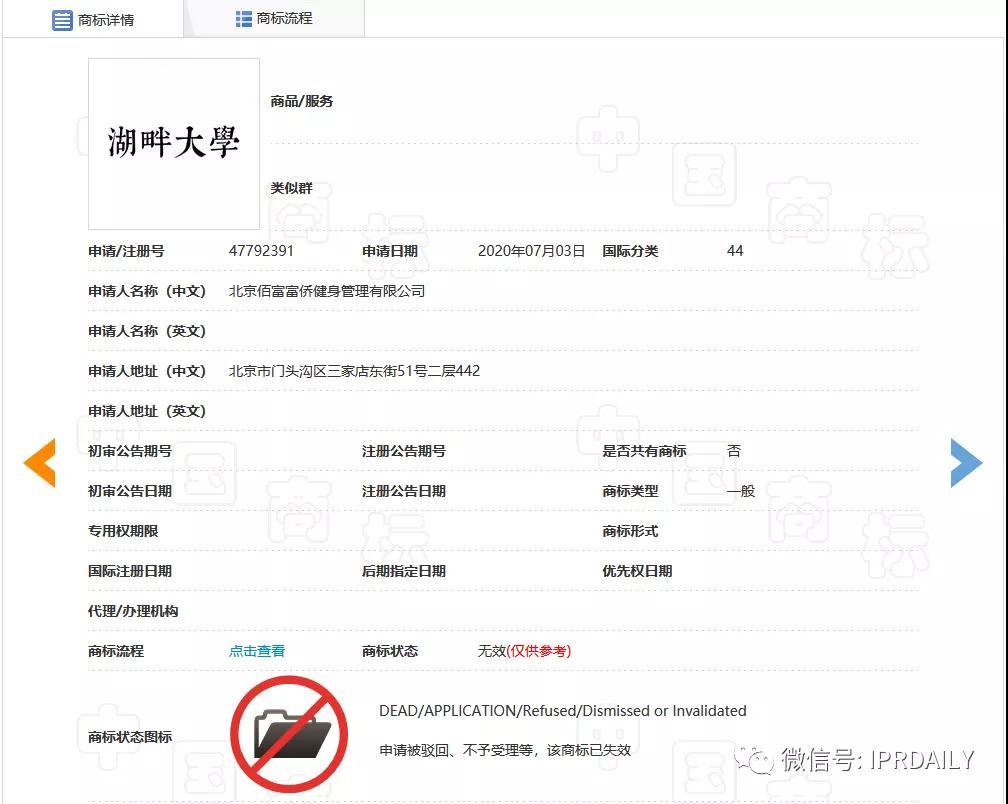The height and width of the screenshot is (804, 1008).
Task: Open the 点击查看 trademark process link
Action: click(x=256, y=651)
